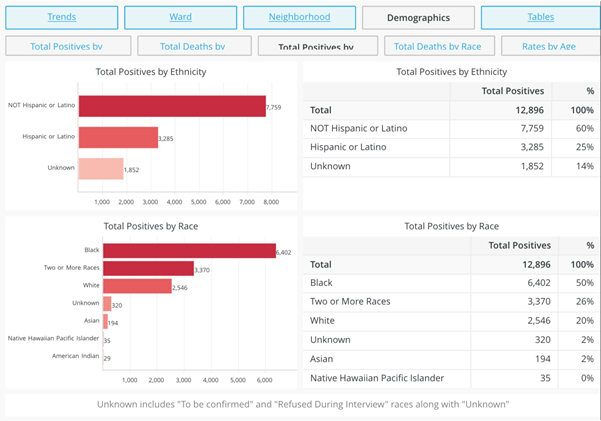Open the Neighborhood tab
The width and height of the screenshot is (601, 421).
tap(299, 17)
